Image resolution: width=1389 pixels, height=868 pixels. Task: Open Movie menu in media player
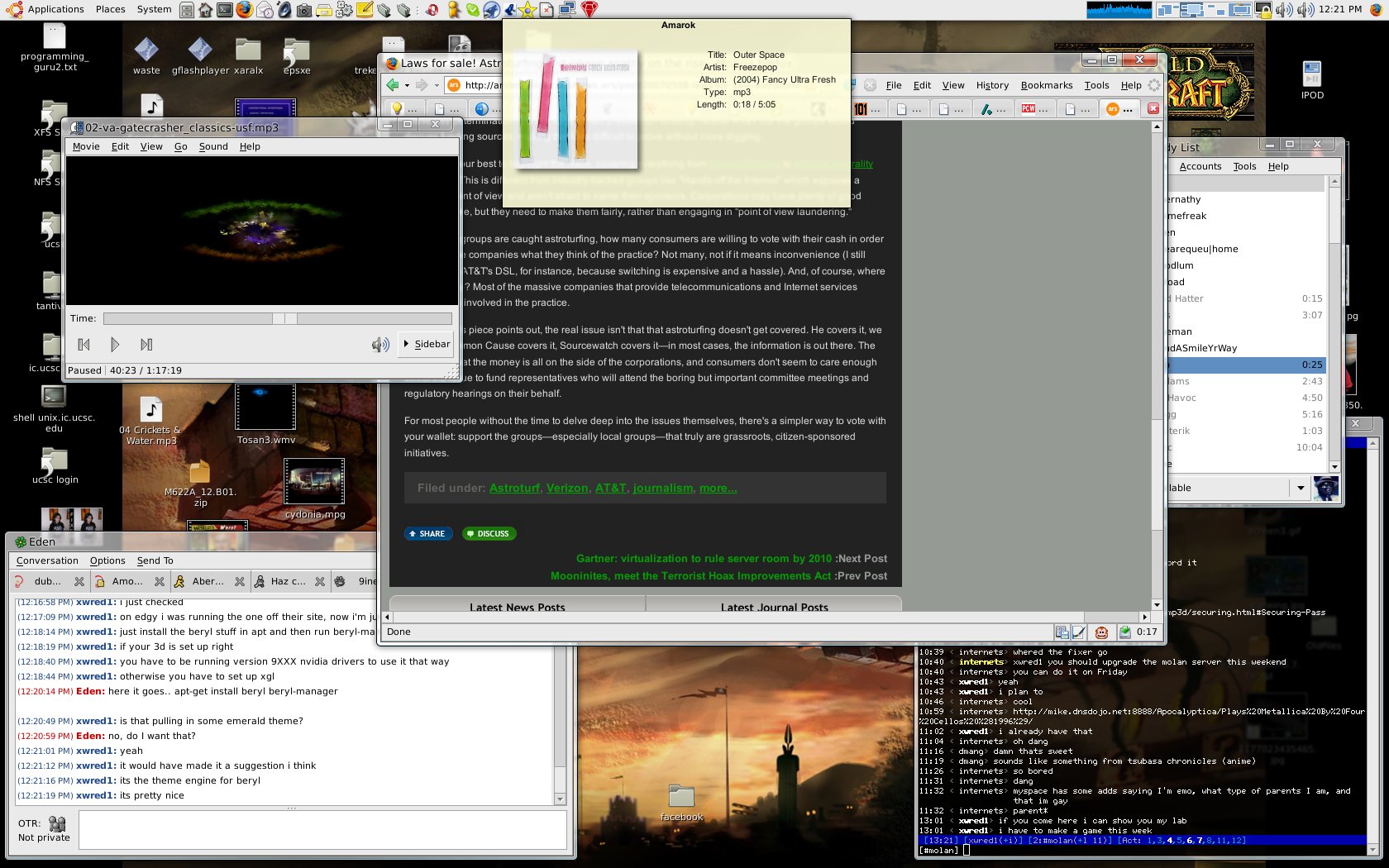click(x=86, y=146)
